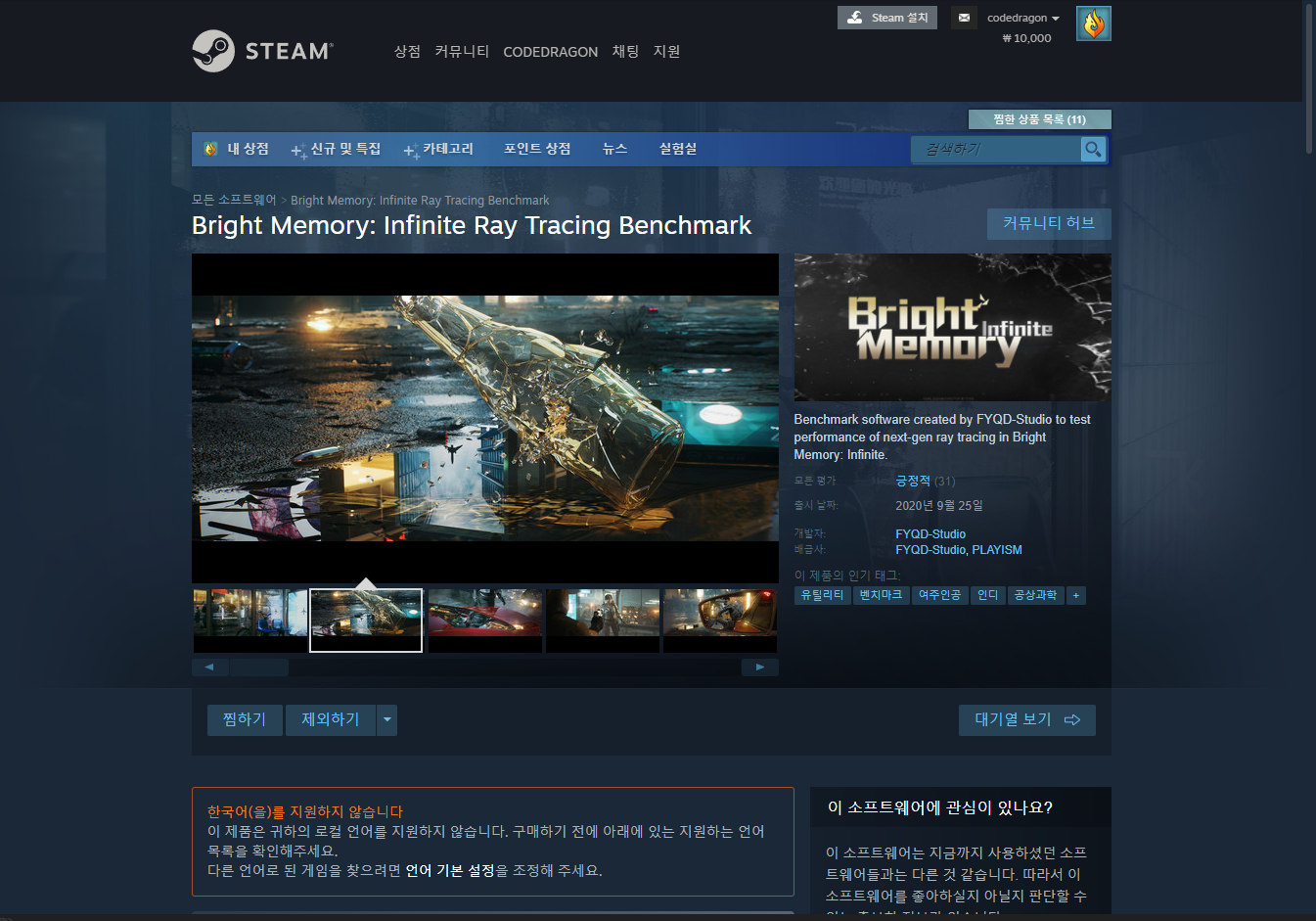This screenshot has width=1316, height=921.
Task: Go to 포인트 상점 tab
Action: pyautogui.click(x=537, y=149)
